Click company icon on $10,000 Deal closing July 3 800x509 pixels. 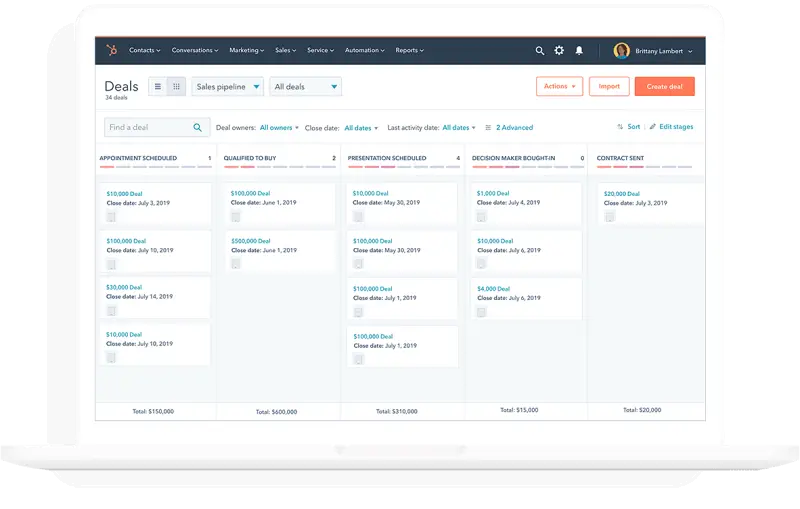(111, 217)
